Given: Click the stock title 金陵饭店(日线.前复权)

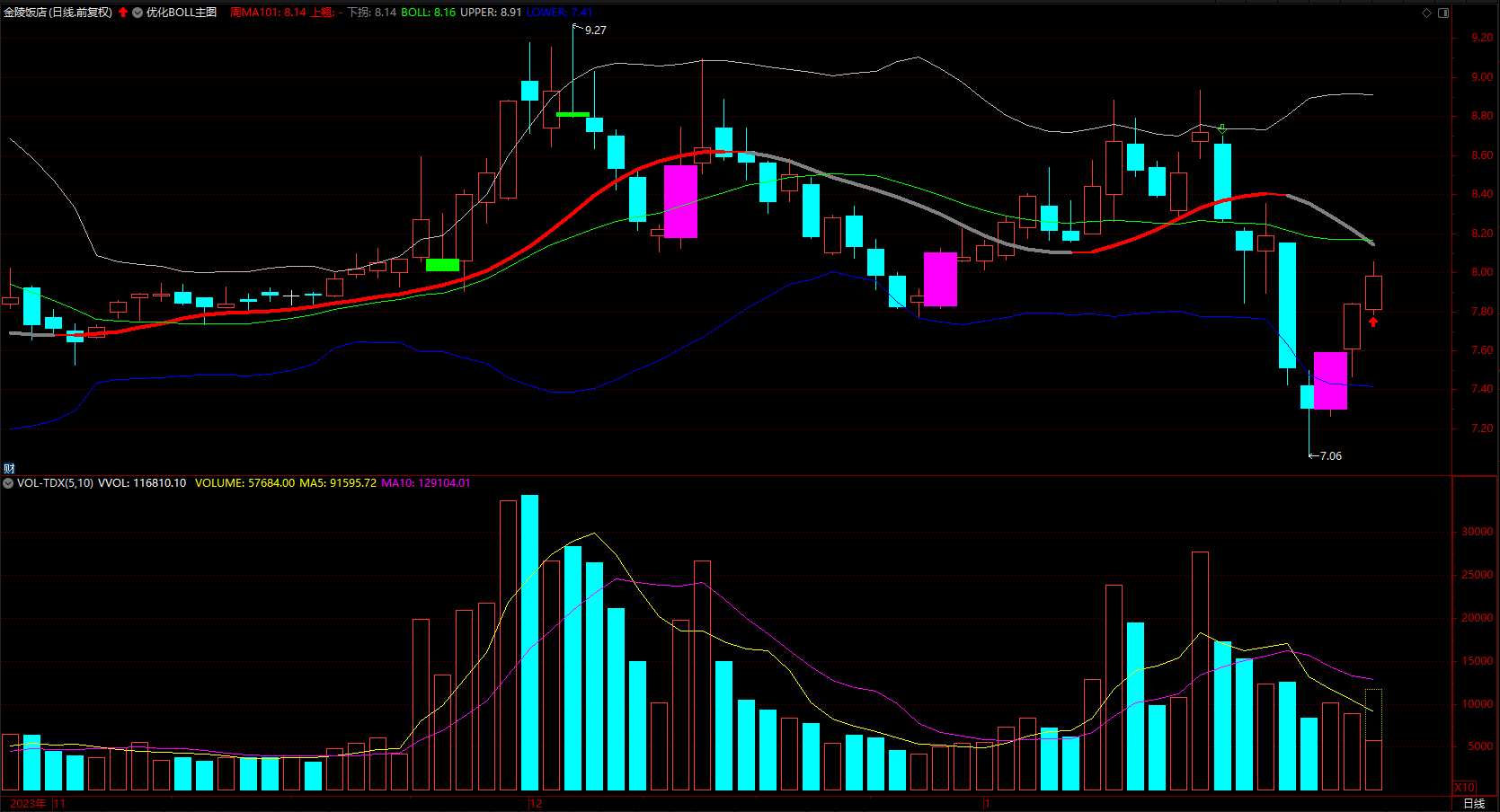Looking at the screenshot, I should (x=58, y=13).
